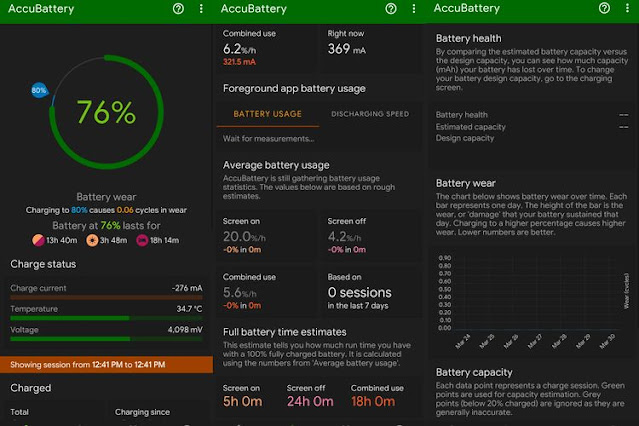Open overflow menu on the 76% charging screen
This screenshot has height=426, width=639.
click(x=201, y=9)
